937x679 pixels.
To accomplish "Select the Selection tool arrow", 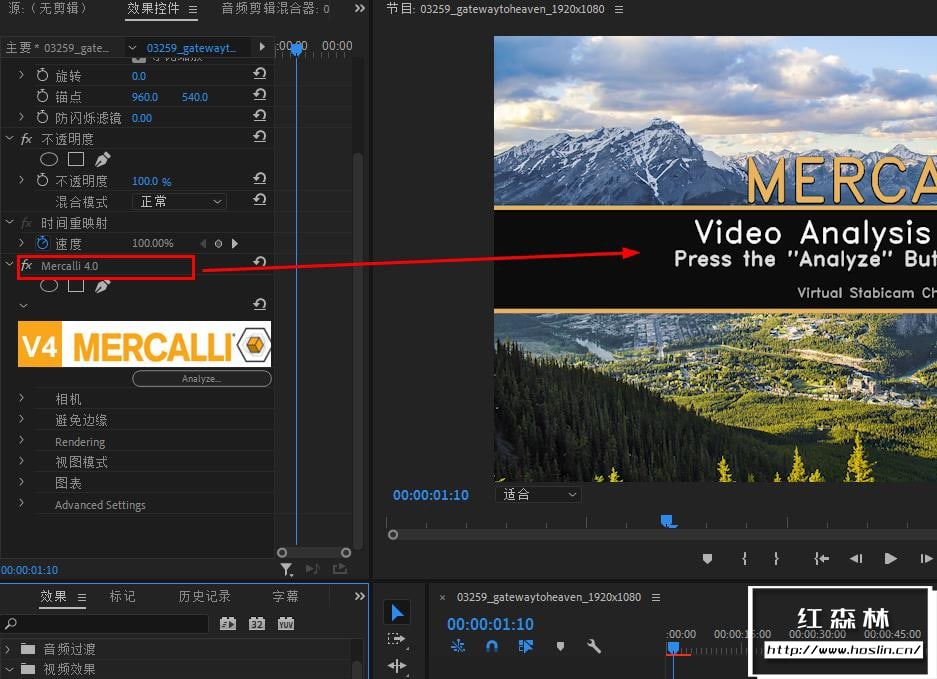I will (x=397, y=612).
